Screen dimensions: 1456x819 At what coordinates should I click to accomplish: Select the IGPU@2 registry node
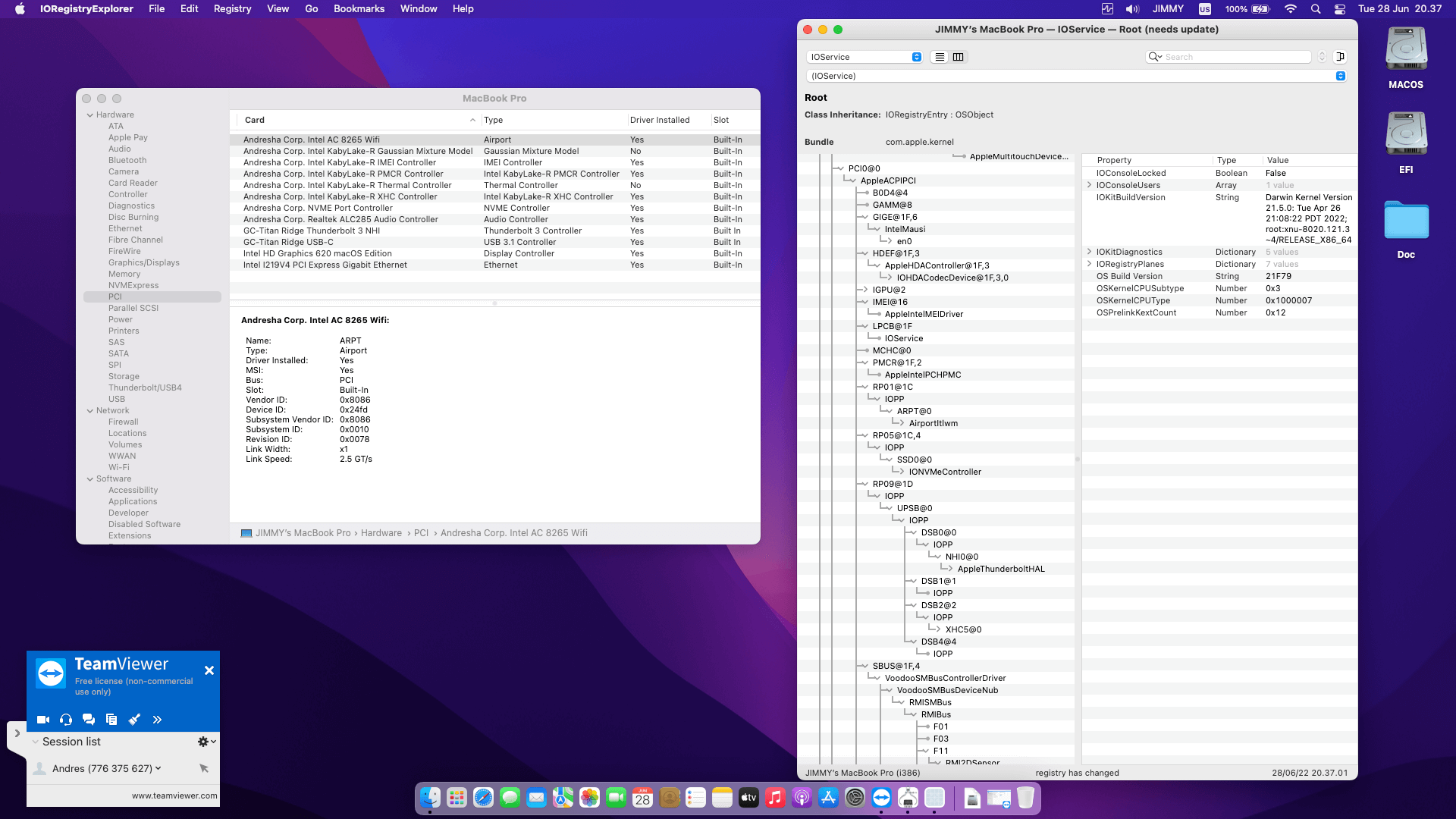tap(889, 290)
